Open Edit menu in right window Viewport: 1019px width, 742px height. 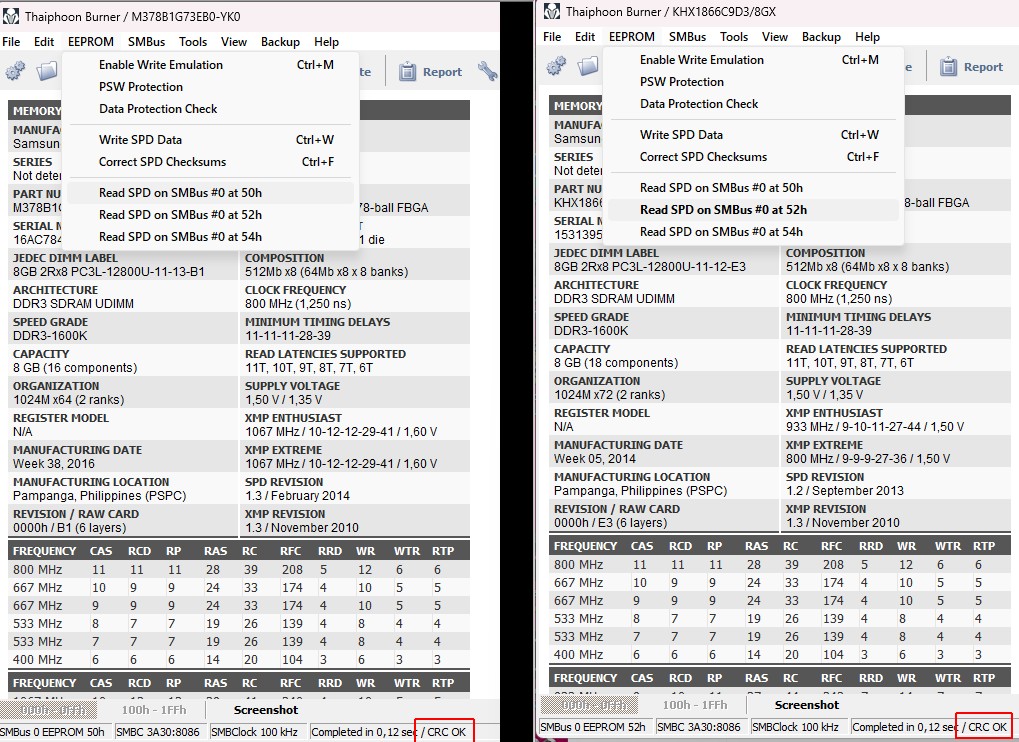click(585, 36)
